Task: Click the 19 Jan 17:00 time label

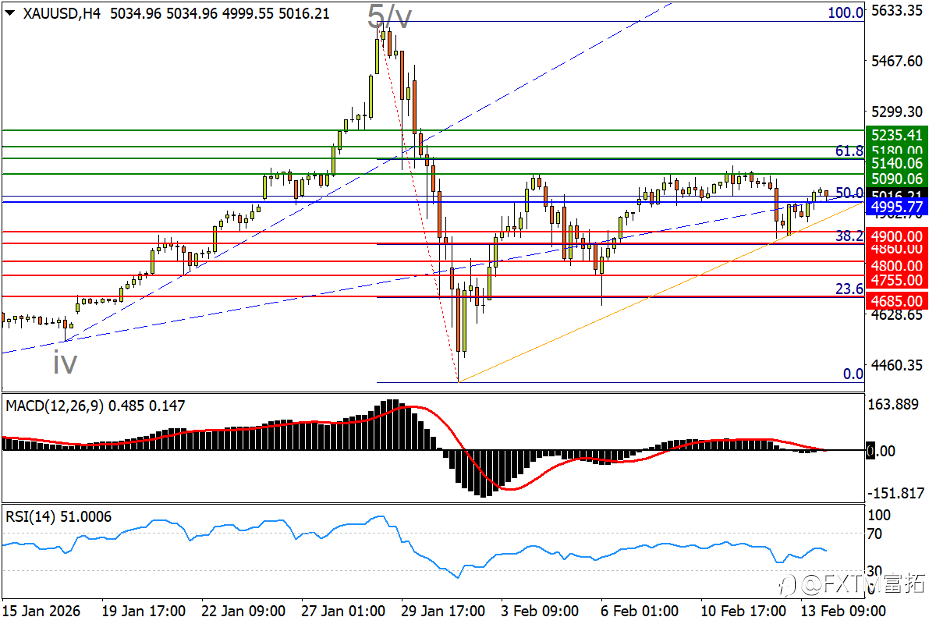Action: point(143,611)
